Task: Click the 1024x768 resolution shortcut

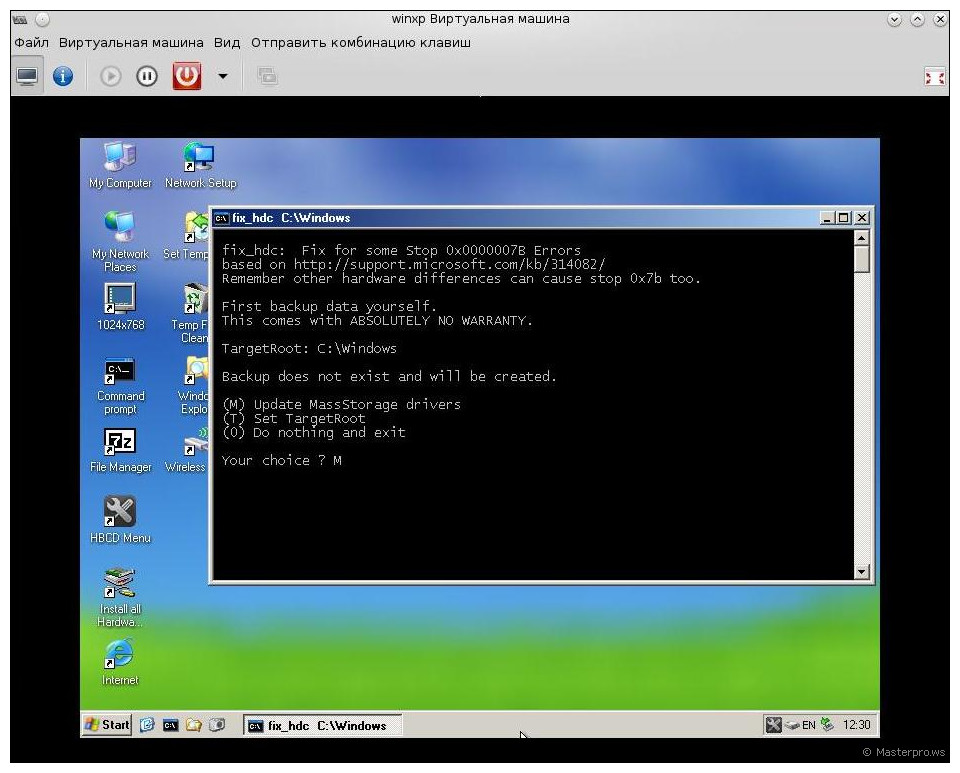Action: 120,307
